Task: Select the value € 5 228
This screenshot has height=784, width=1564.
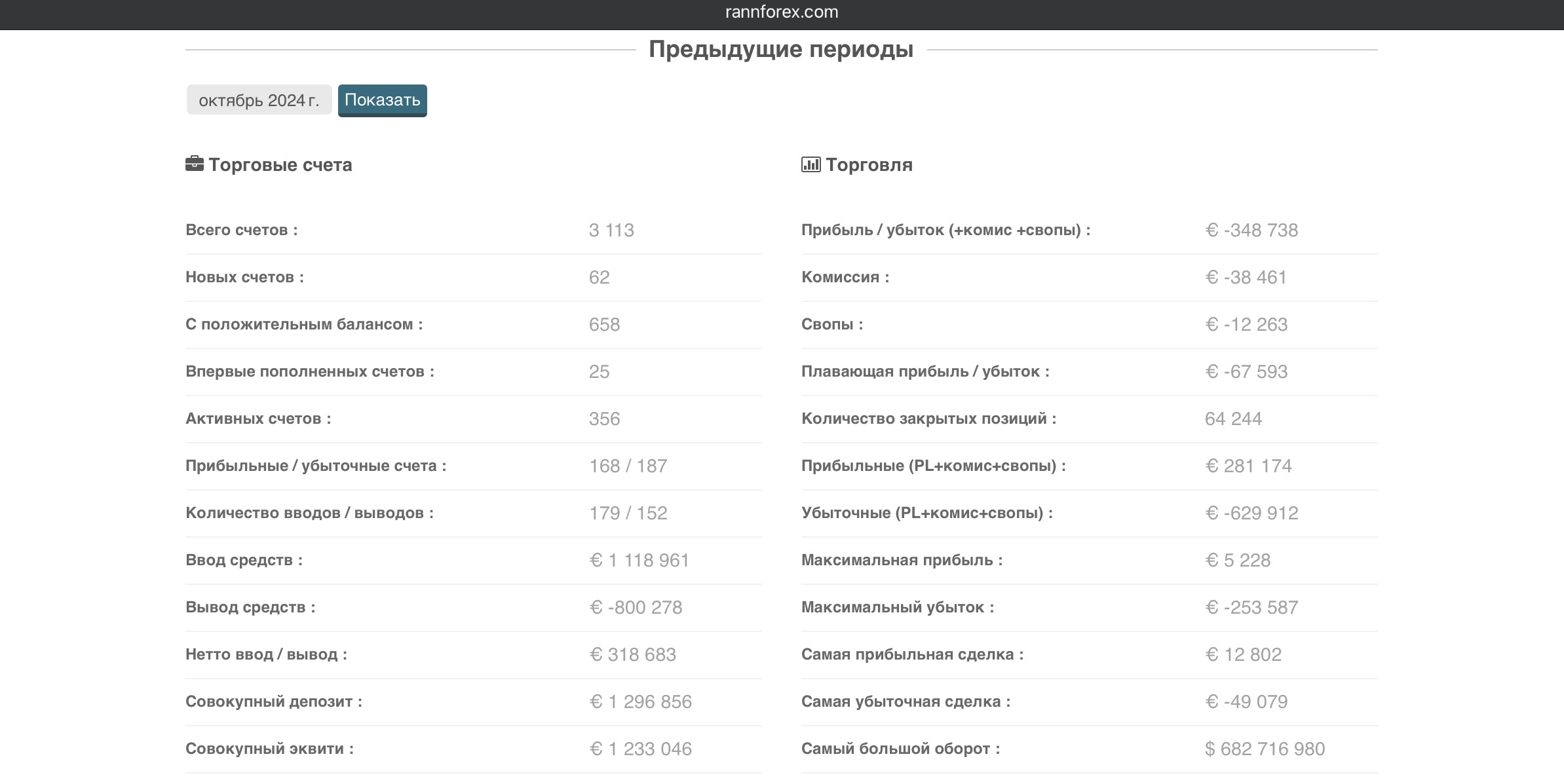Action: 1238,560
